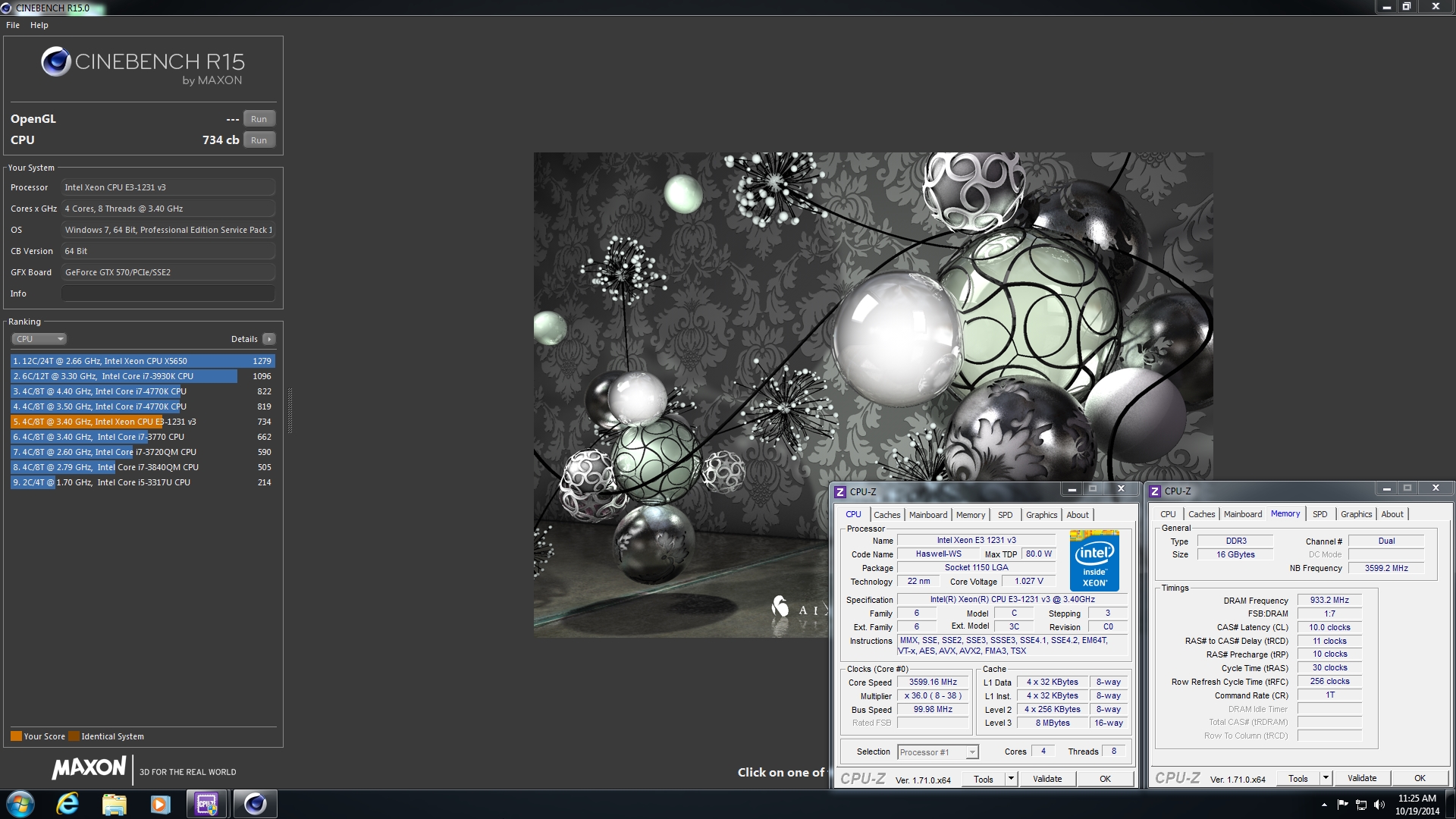The image size is (1456, 819).
Task: Click Validate in right CPU-Z window
Action: pos(1362,778)
